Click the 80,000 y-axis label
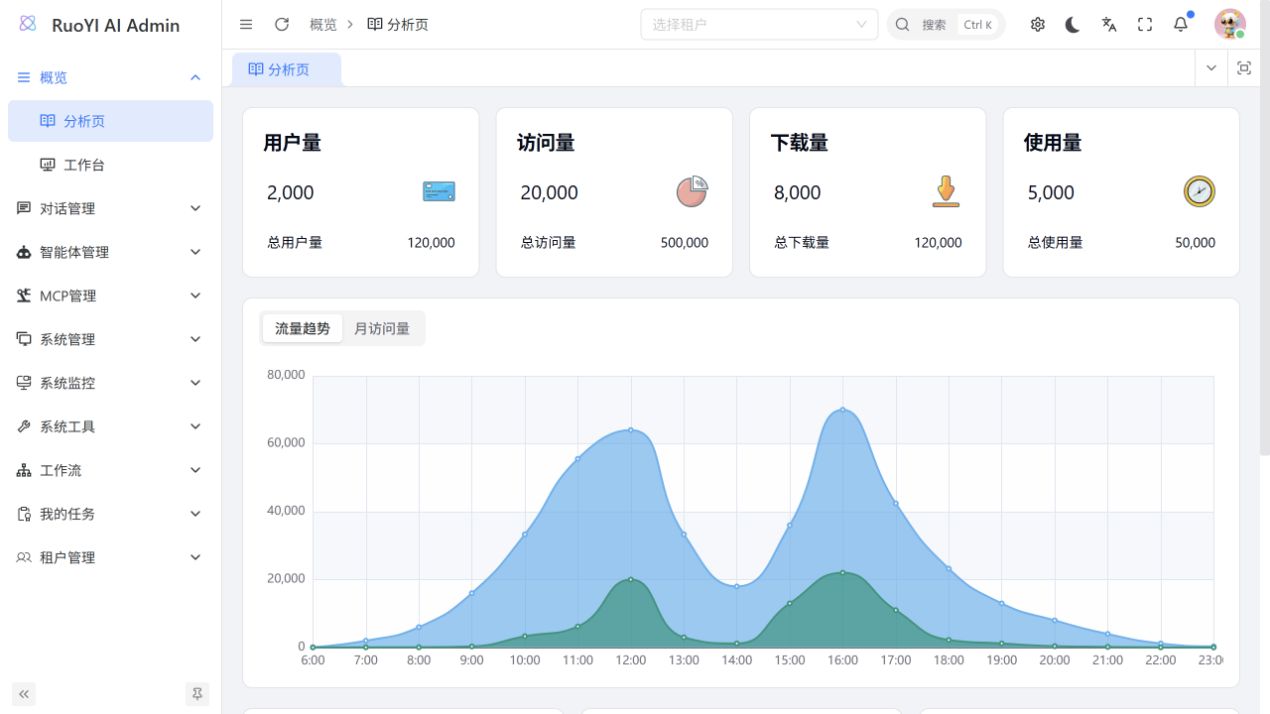The image size is (1270, 714). (x=286, y=375)
